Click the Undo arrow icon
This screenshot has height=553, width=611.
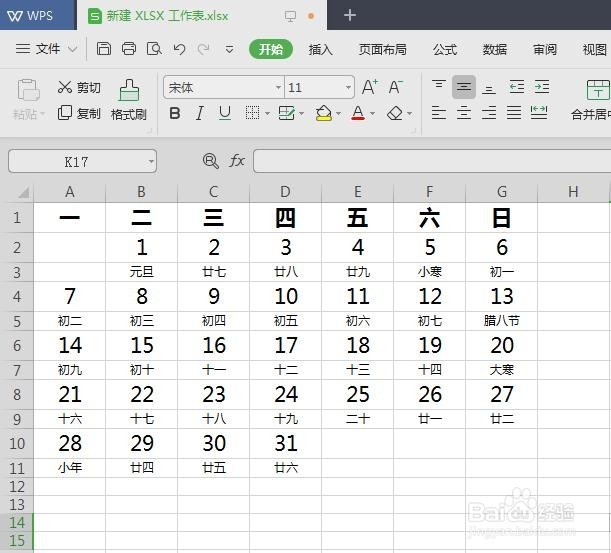tap(179, 49)
